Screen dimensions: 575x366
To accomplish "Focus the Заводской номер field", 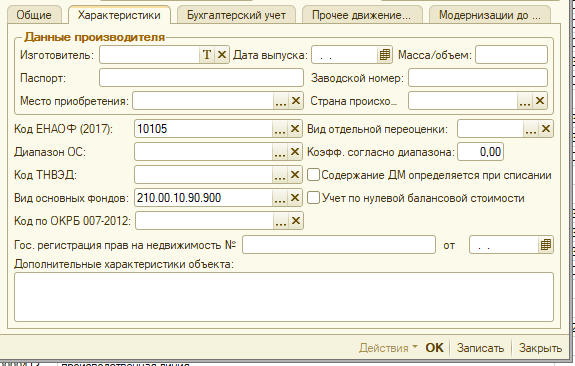I will pos(478,78).
